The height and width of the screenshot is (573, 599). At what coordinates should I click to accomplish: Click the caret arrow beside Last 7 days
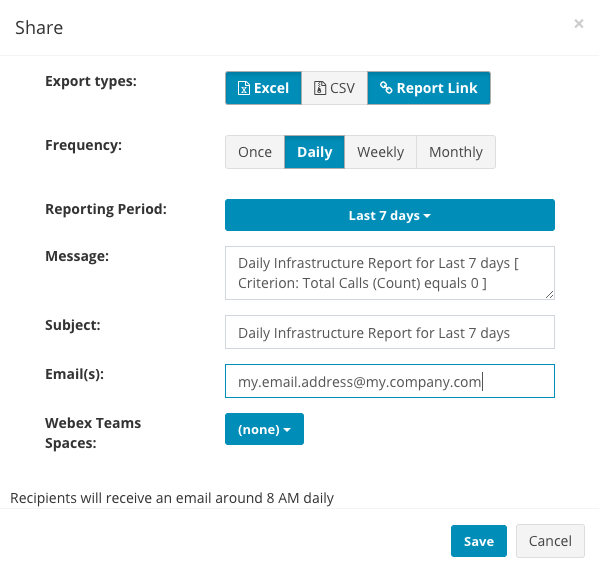click(x=427, y=216)
